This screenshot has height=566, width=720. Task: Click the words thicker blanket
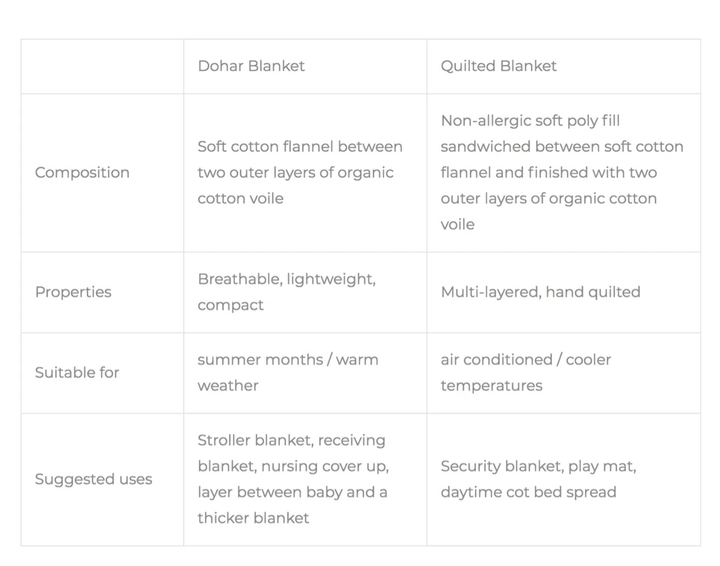pyautogui.click(x=253, y=518)
